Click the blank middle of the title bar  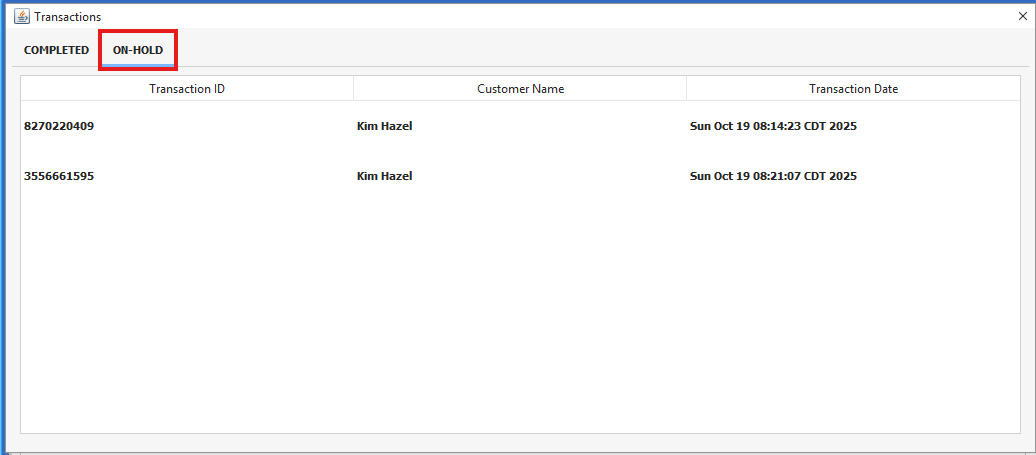pyautogui.click(x=520, y=16)
